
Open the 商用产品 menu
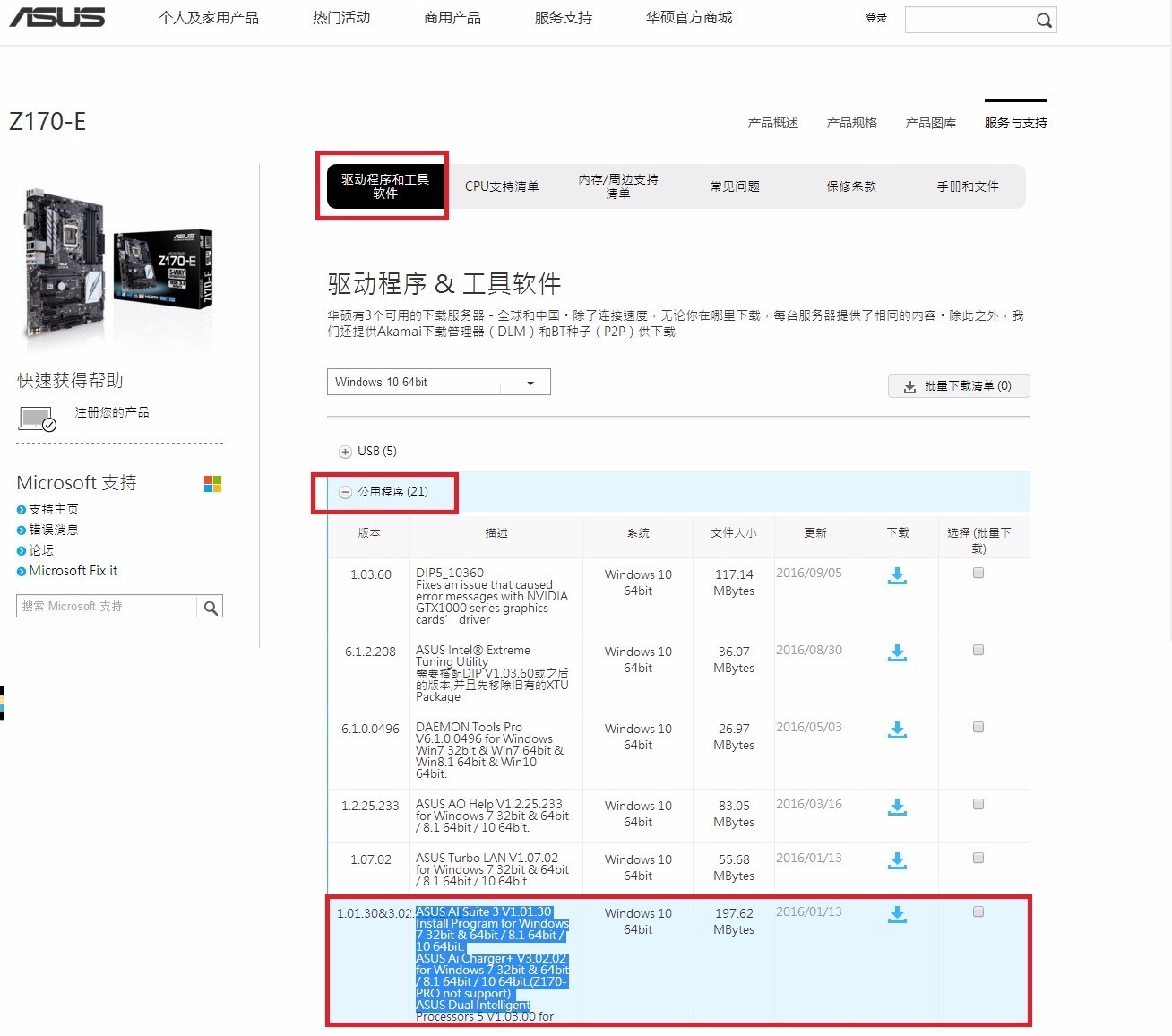[452, 18]
